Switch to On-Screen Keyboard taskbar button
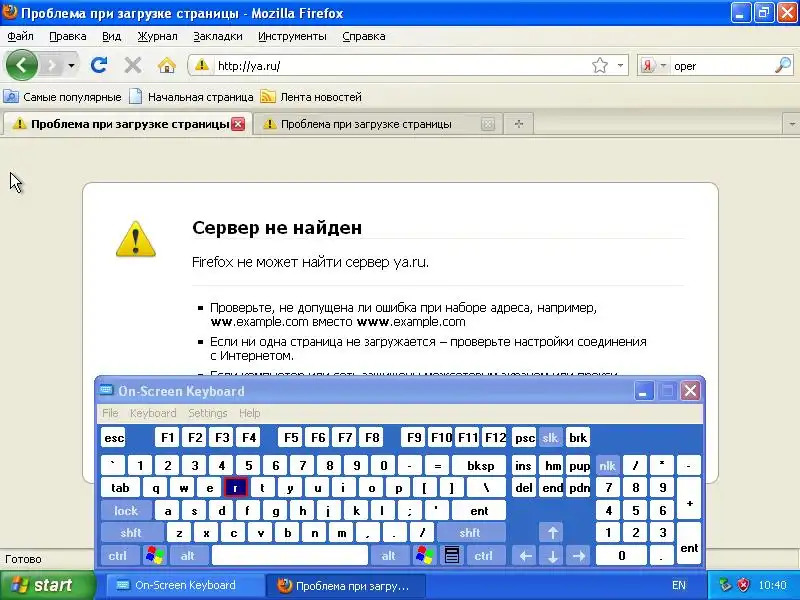The height and width of the screenshot is (600, 800). pyautogui.click(x=185, y=585)
